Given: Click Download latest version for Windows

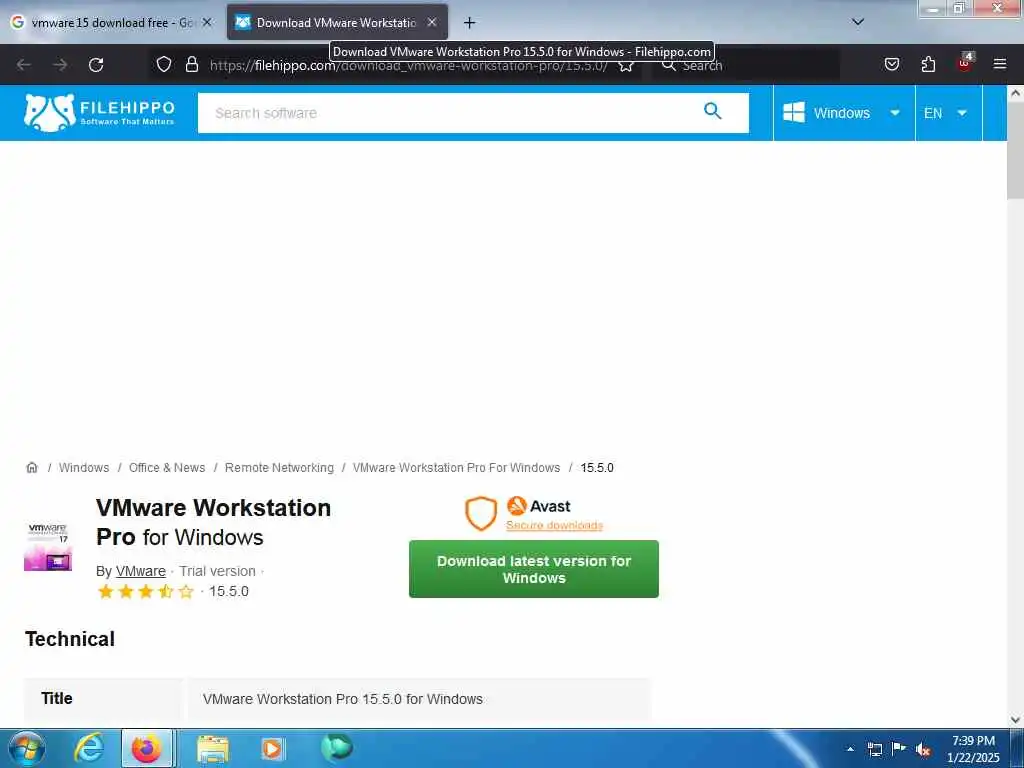Looking at the screenshot, I should coord(534,569).
